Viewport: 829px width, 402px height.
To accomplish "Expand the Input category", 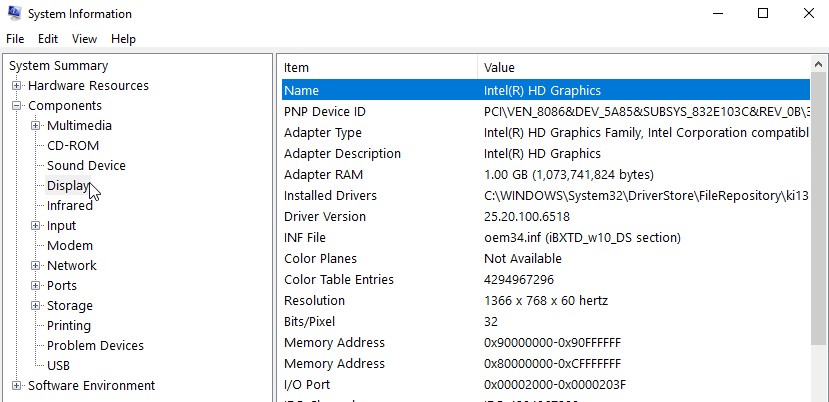I will pyautogui.click(x=36, y=226).
